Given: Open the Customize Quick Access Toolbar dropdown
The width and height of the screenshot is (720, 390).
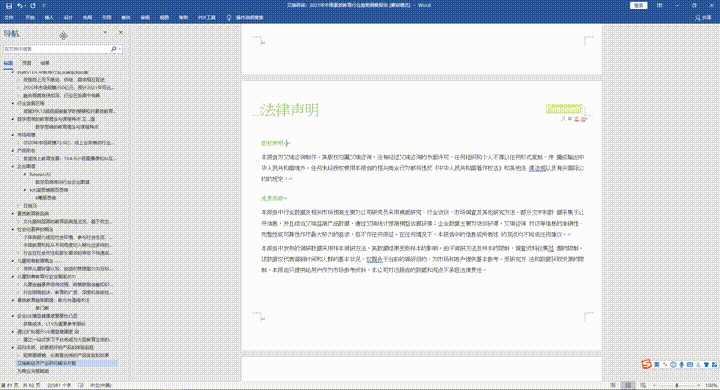Looking at the screenshot, I should tap(44, 6).
